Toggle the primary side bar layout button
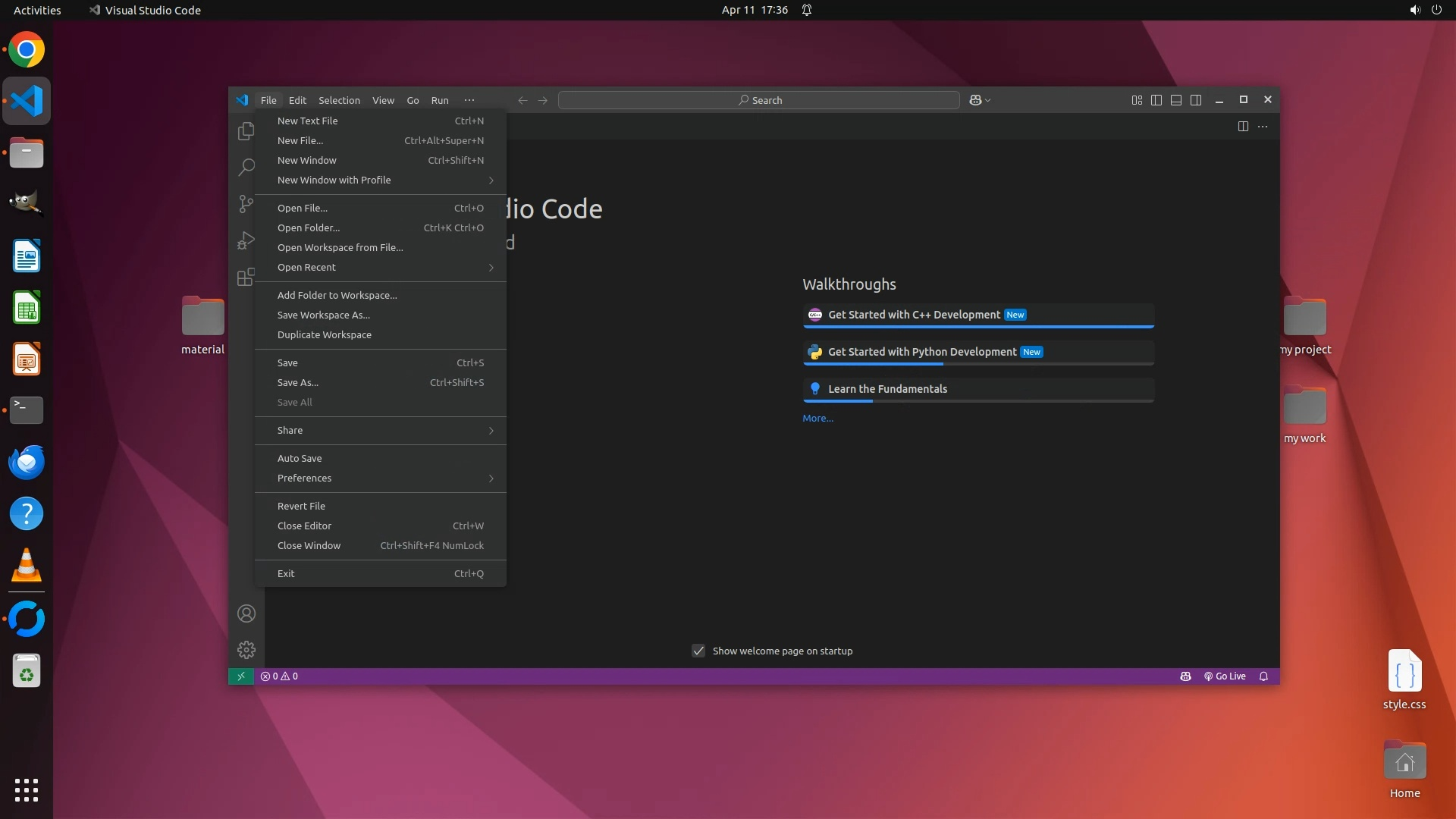1456x819 pixels. (x=1156, y=100)
